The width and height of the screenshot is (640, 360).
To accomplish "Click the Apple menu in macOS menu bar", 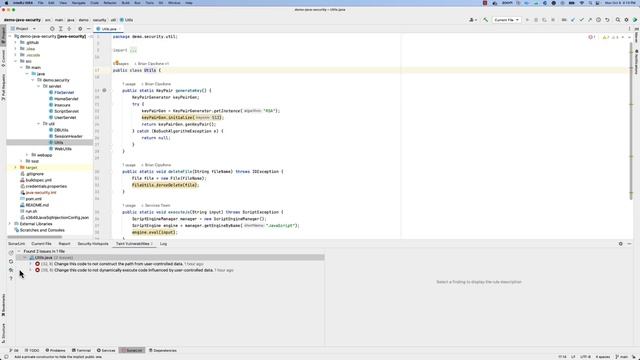I will [6, 3].
